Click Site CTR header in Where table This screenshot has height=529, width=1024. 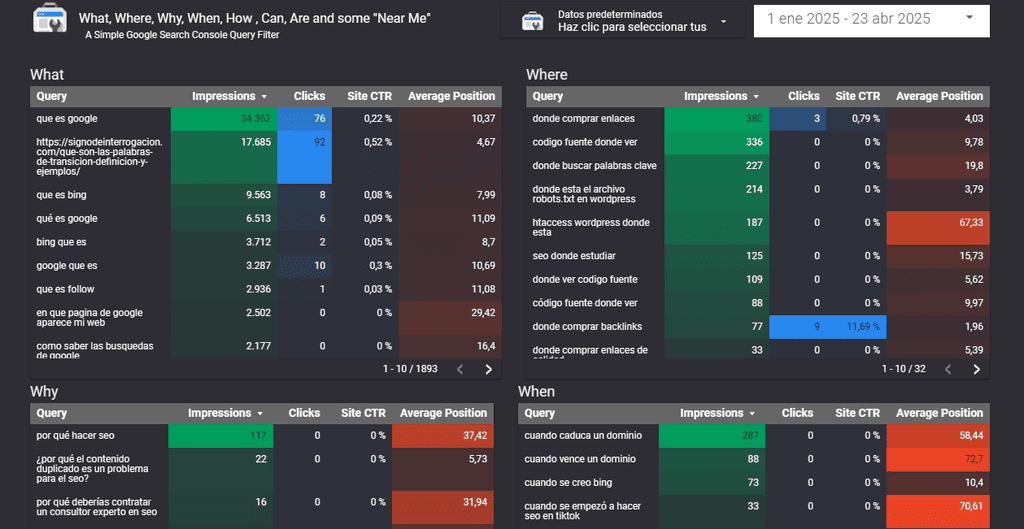pos(858,96)
